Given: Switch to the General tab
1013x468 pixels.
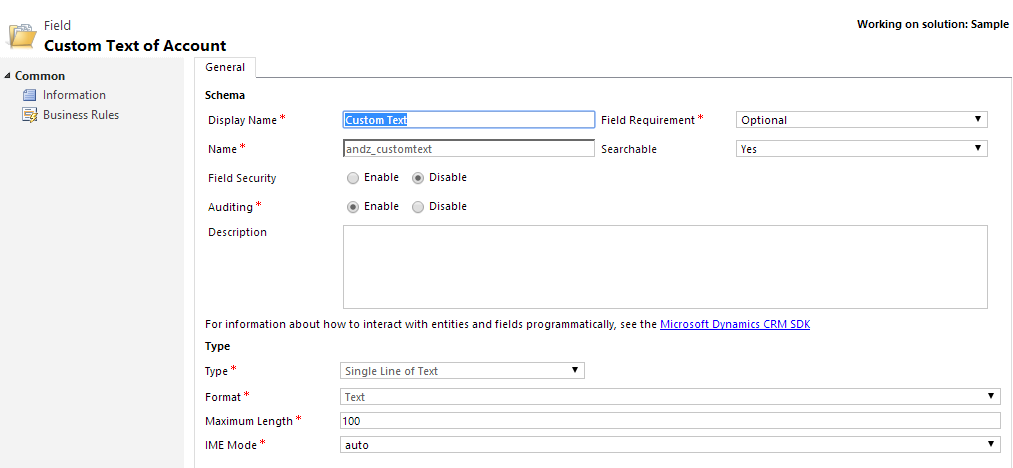Looking at the screenshot, I should click(225, 68).
